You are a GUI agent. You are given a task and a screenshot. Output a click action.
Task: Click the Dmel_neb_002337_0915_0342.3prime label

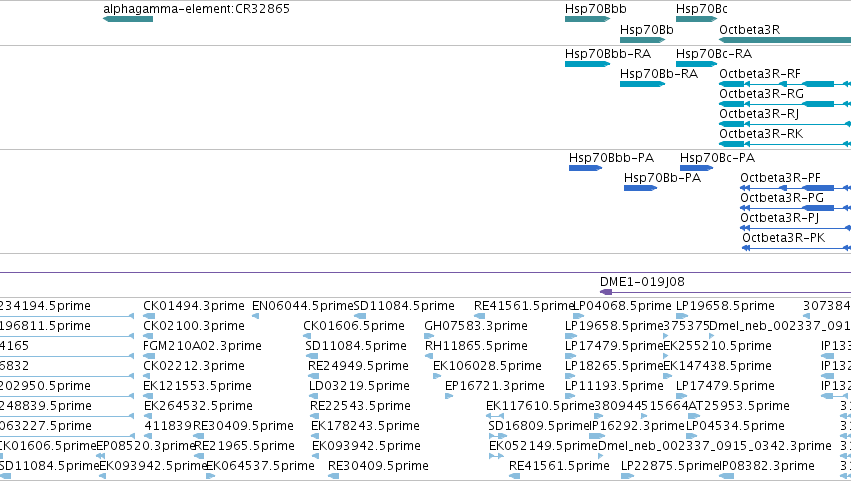coord(714,446)
